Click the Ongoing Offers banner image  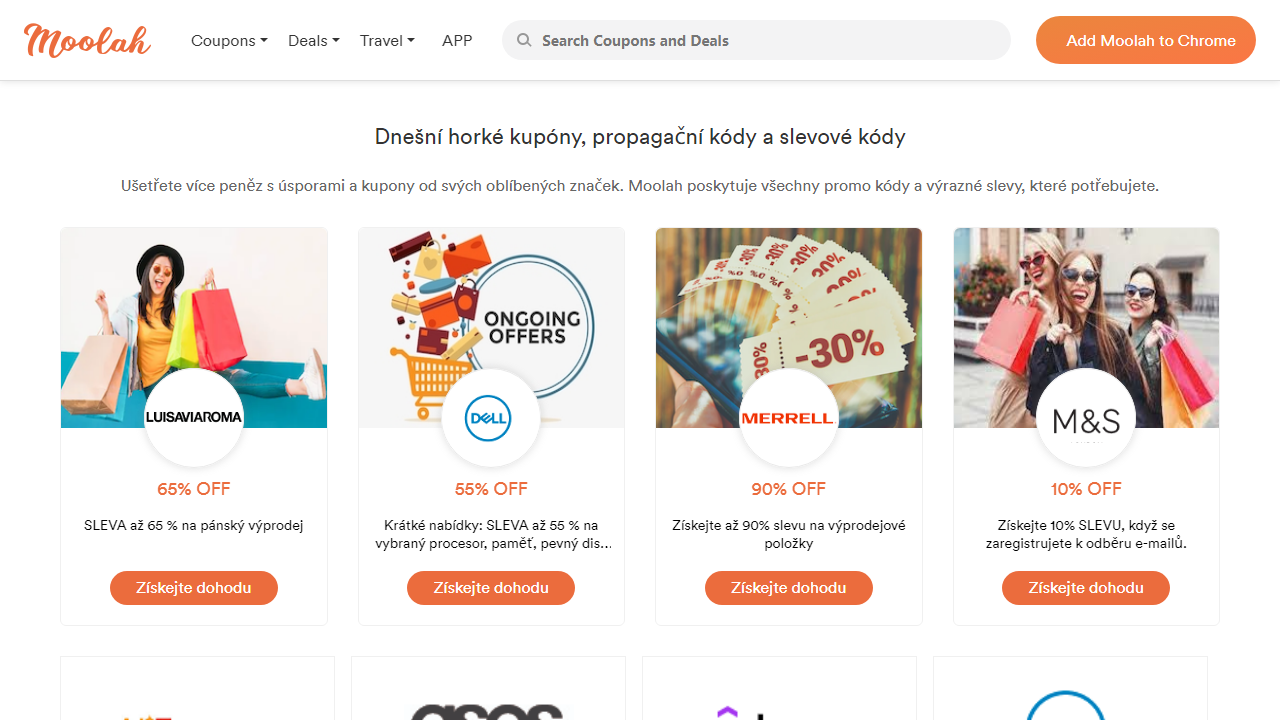[x=491, y=300]
